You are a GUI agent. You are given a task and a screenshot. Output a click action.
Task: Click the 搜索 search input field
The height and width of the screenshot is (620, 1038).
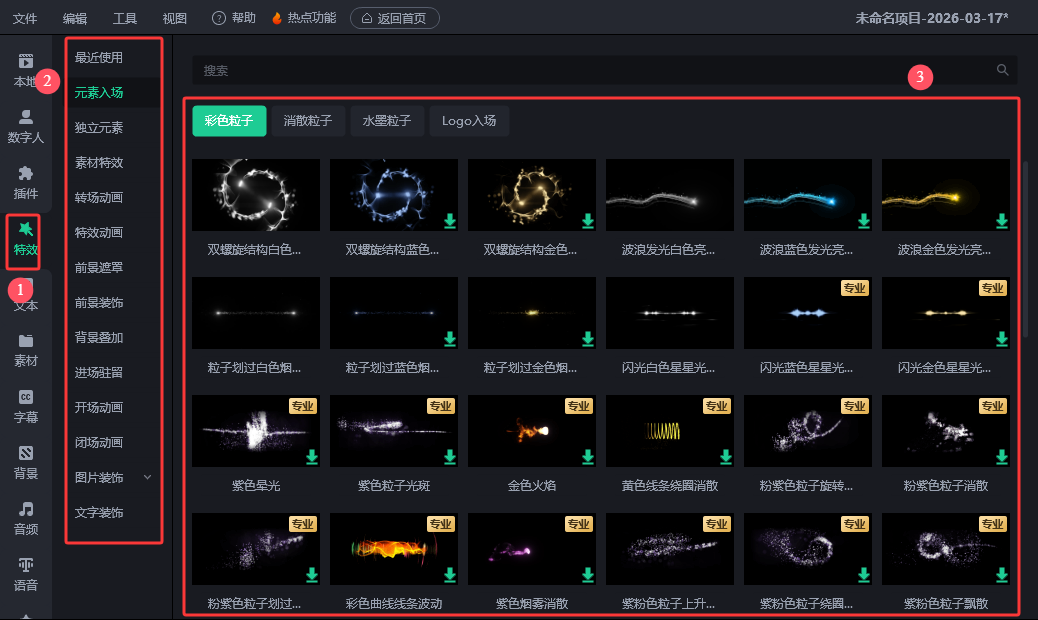[x=590, y=70]
